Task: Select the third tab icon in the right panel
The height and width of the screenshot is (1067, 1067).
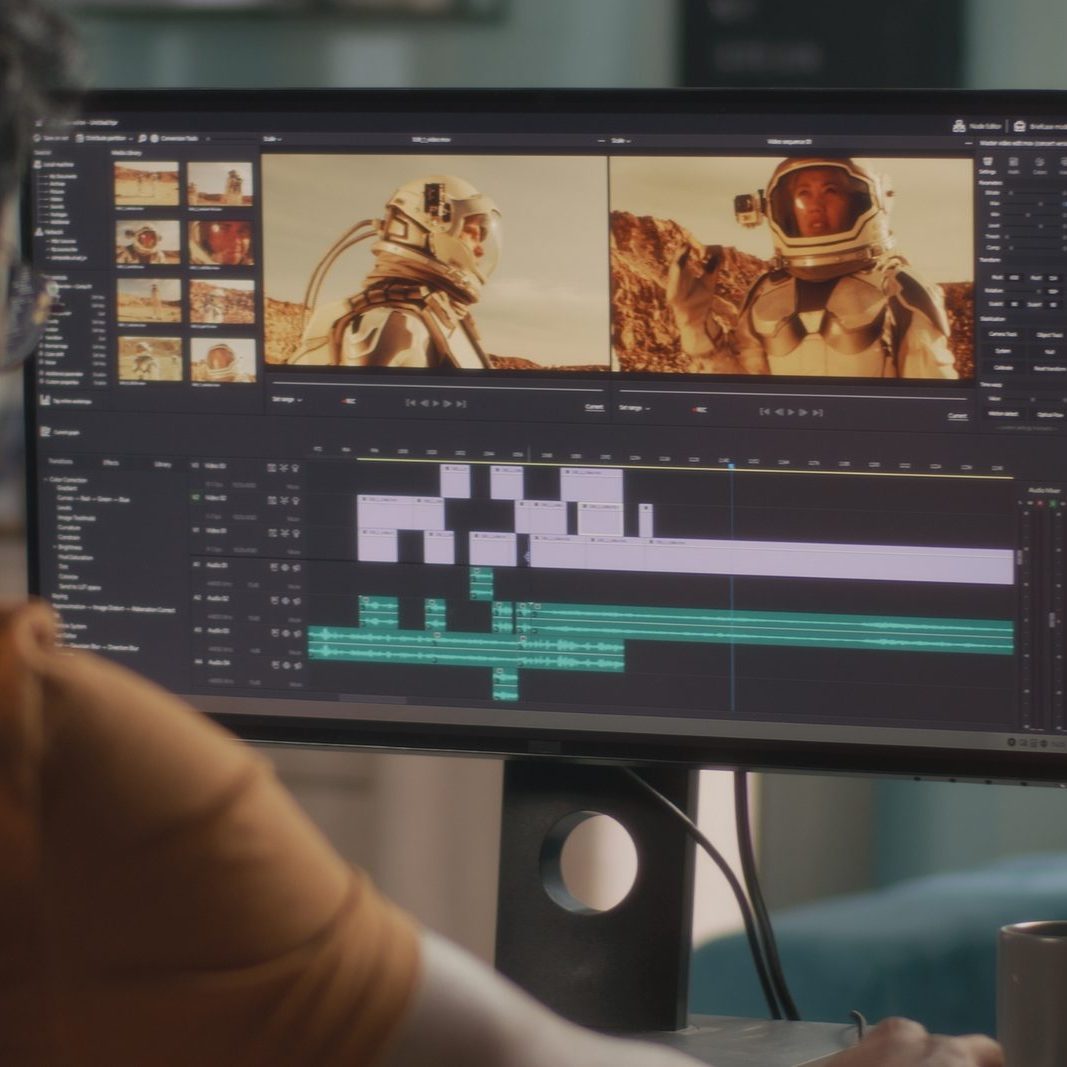Action: [x=1039, y=163]
